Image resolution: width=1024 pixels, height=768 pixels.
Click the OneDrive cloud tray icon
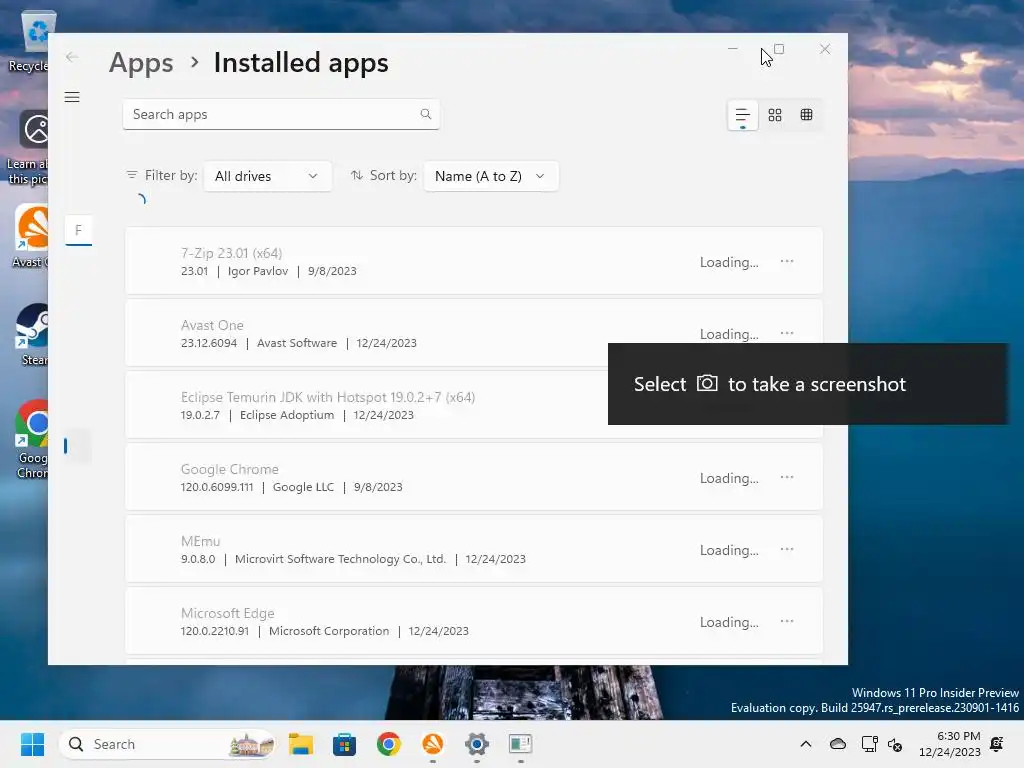click(838, 744)
